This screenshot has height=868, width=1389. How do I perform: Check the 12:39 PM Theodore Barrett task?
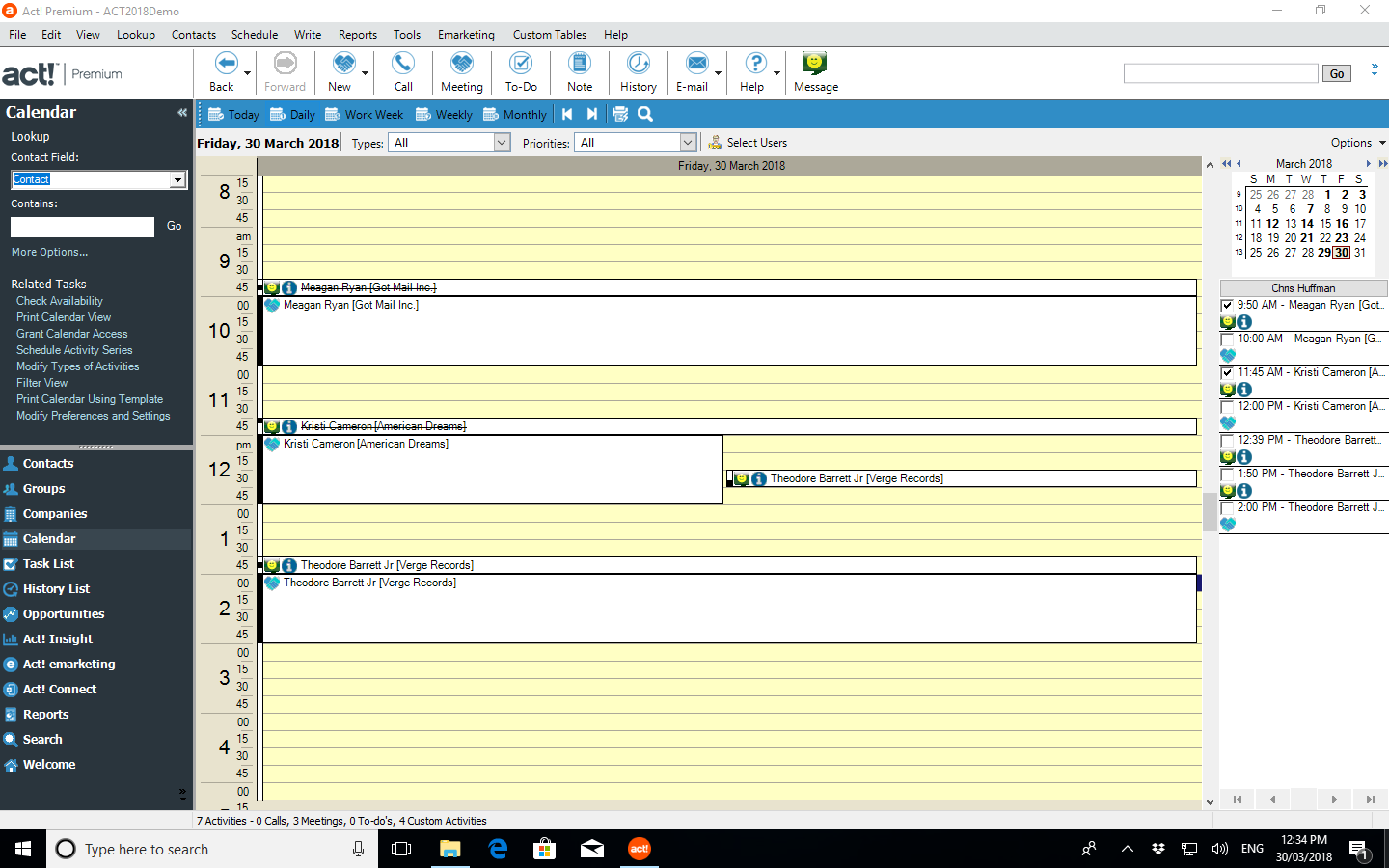click(1227, 440)
